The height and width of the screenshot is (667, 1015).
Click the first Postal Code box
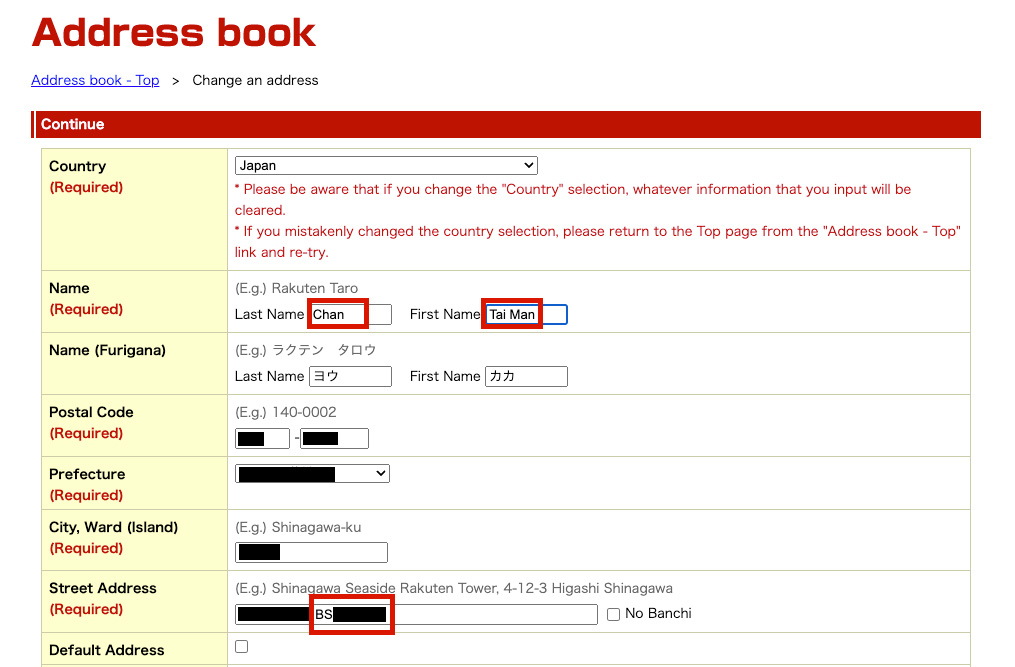click(x=262, y=438)
